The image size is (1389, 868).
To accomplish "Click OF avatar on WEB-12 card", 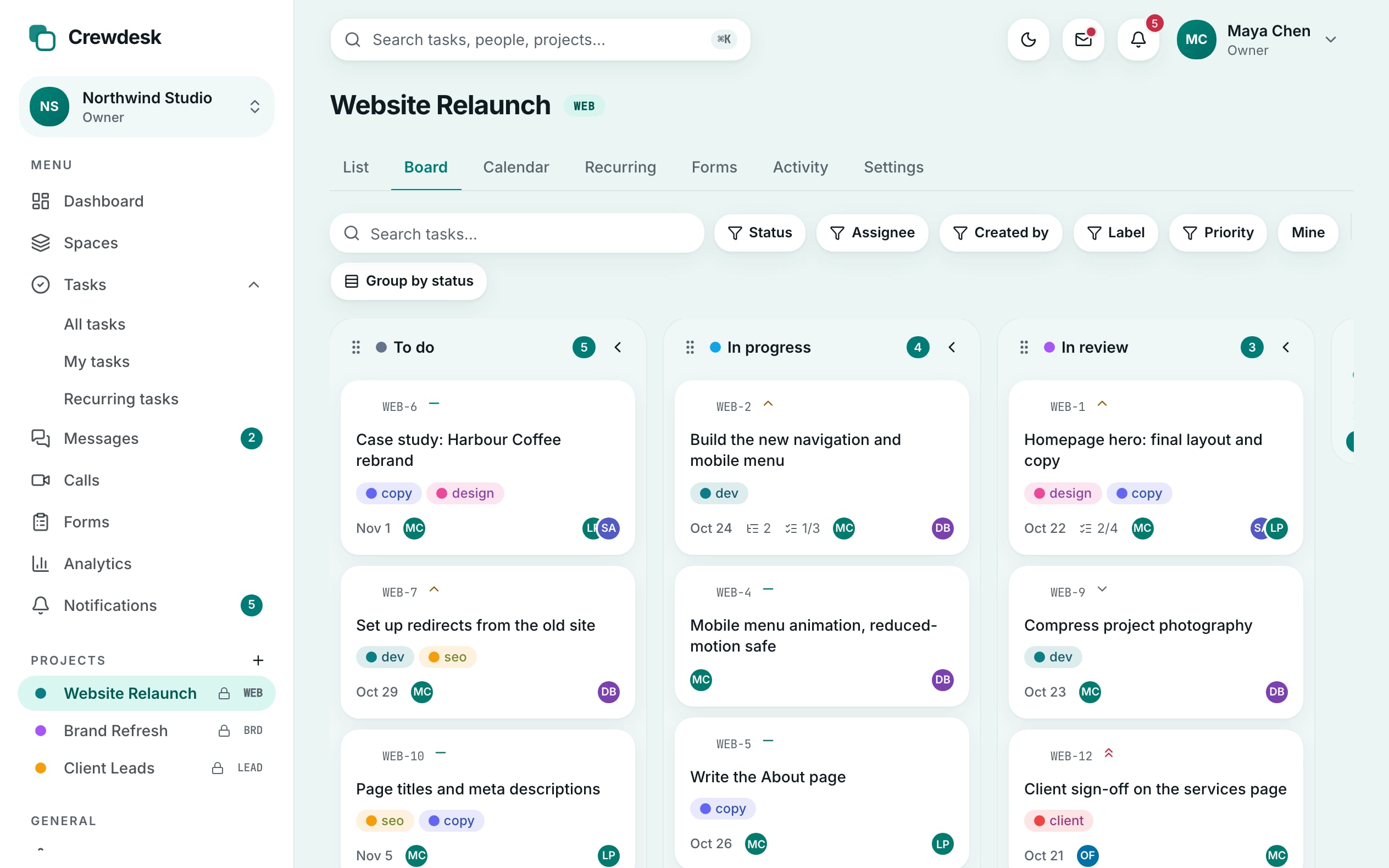I will pyautogui.click(x=1087, y=855).
